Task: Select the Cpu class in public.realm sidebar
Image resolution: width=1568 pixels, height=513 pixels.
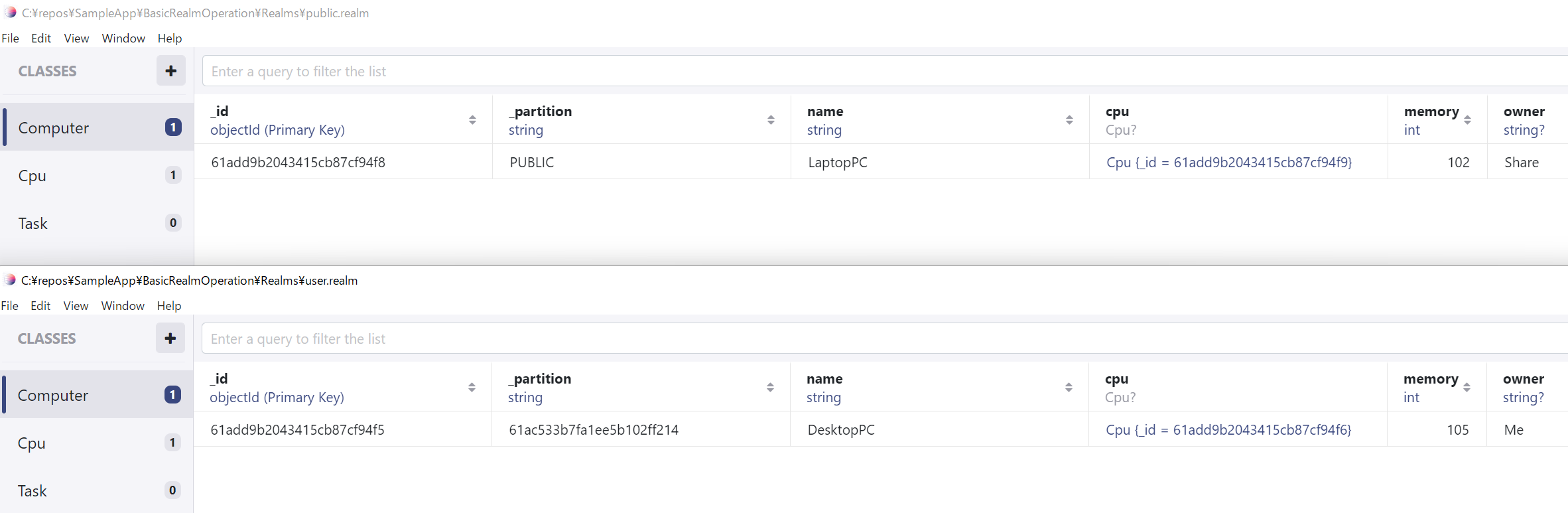Action: tap(97, 176)
